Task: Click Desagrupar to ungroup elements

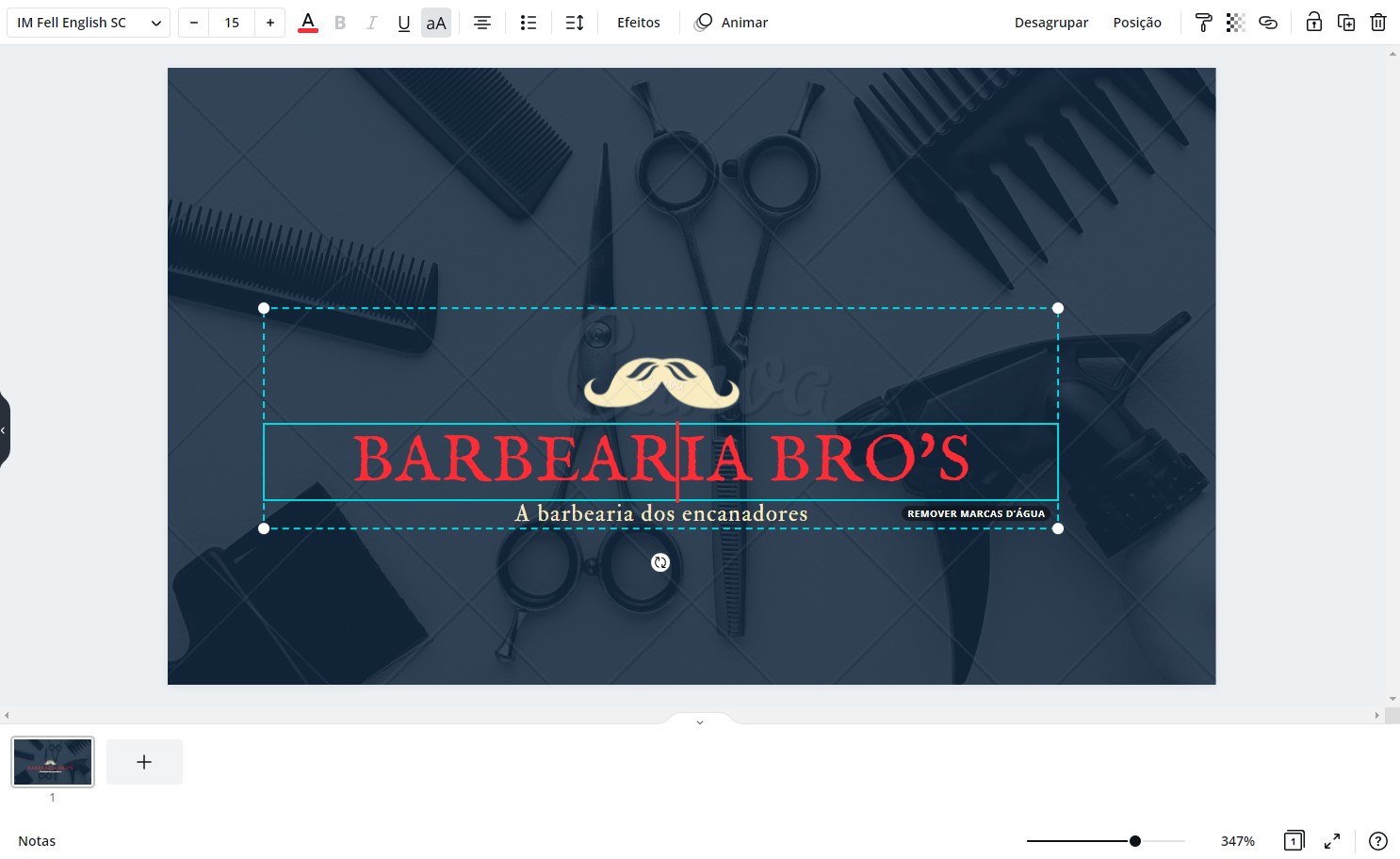Action: click(x=1051, y=23)
